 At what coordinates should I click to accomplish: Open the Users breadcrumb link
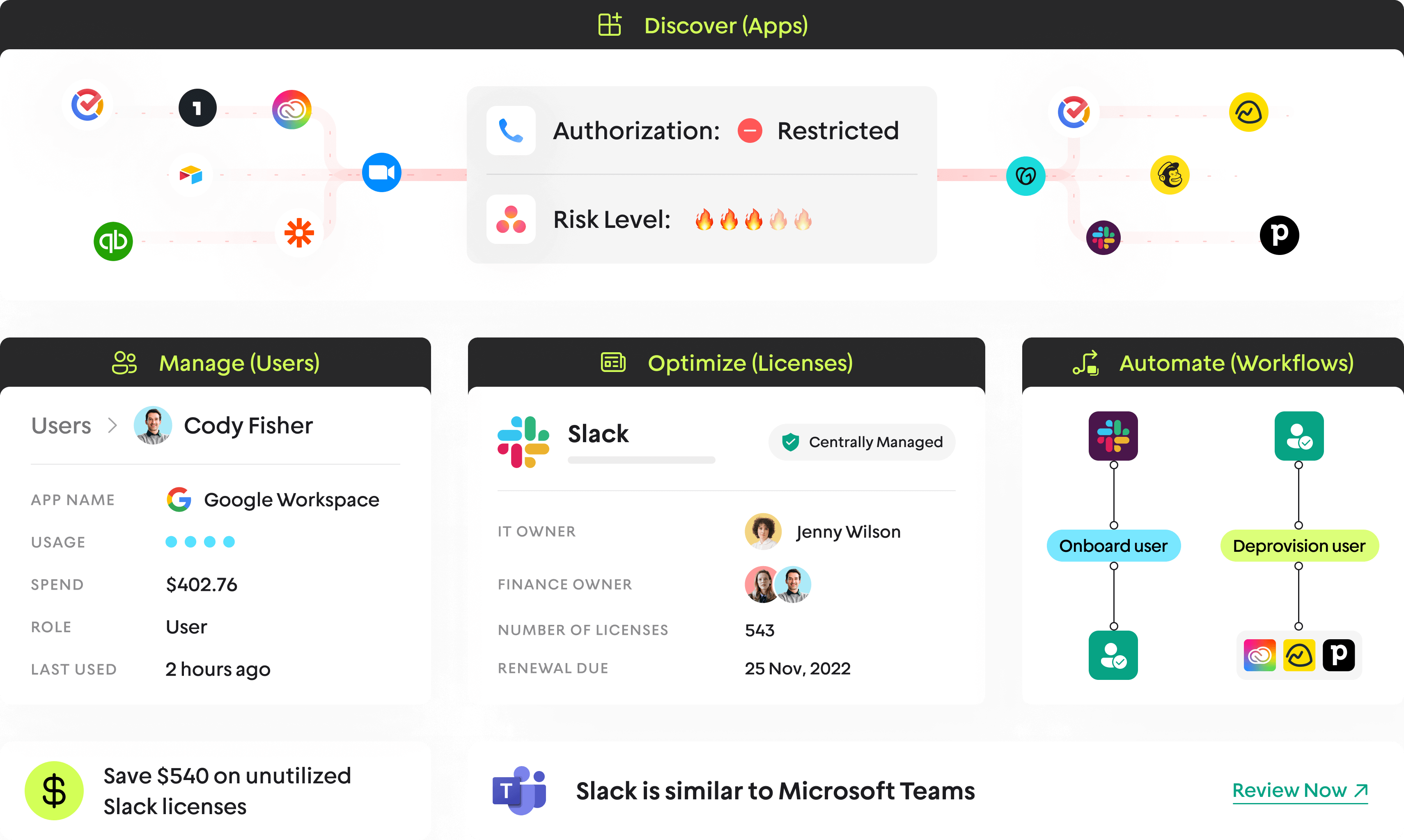[x=61, y=425]
